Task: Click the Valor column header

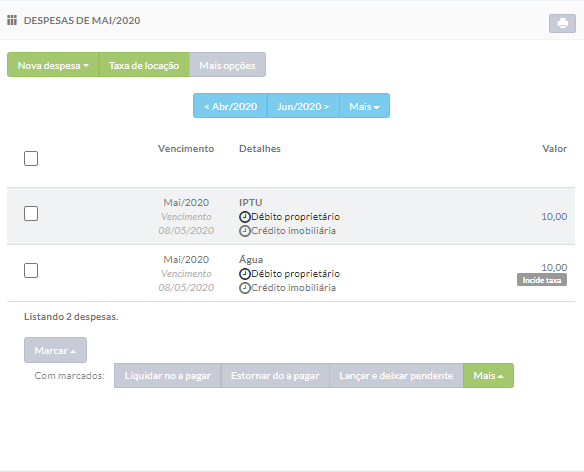Action: click(555, 149)
